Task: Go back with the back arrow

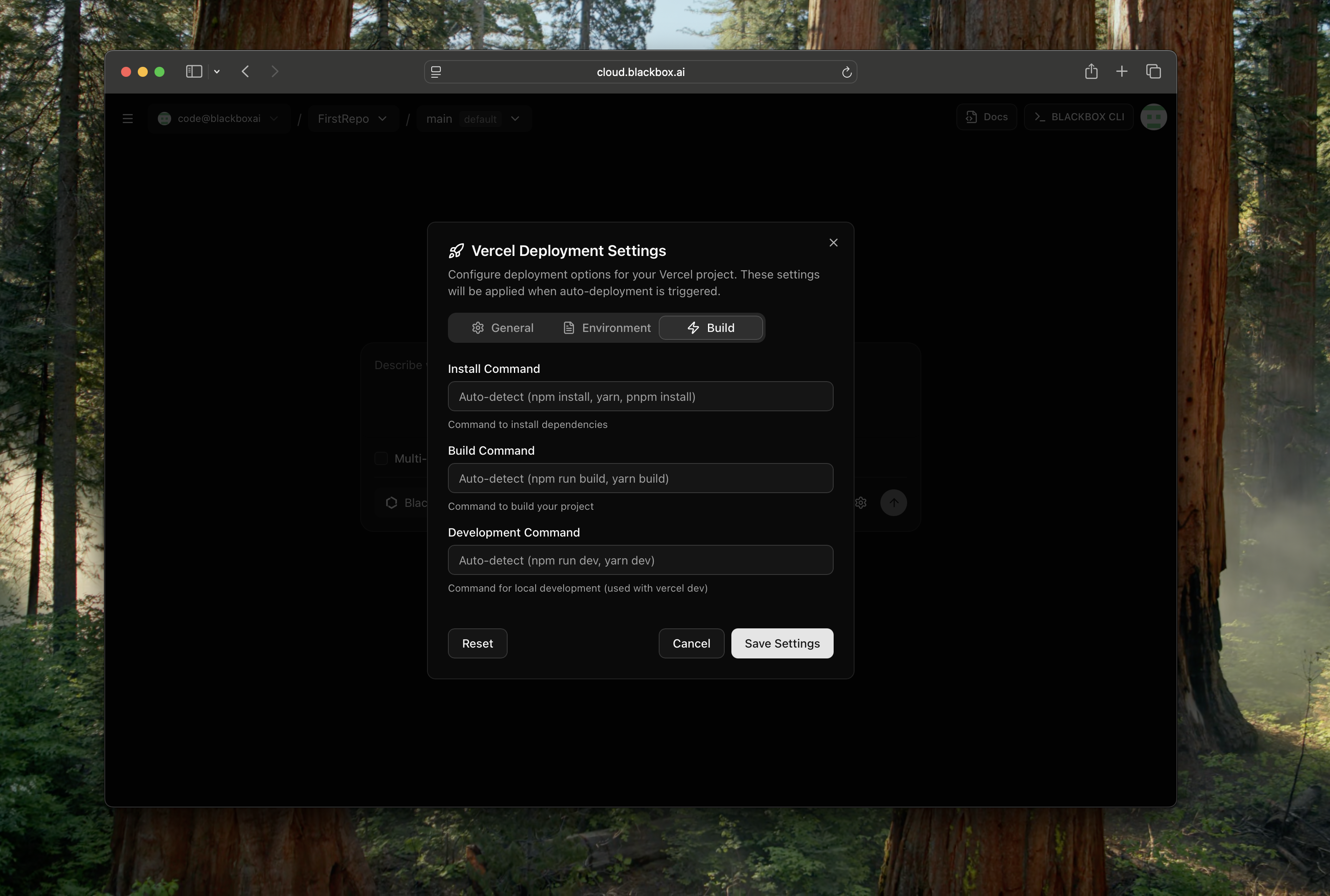Action: click(245, 71)
